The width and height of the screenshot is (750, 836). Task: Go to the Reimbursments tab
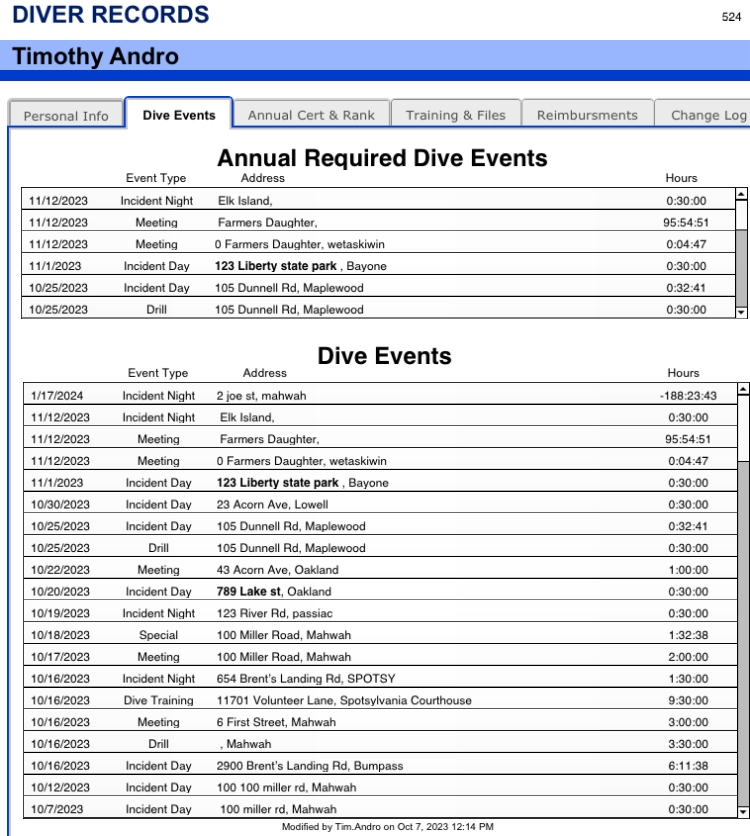(x=587, y=115)
